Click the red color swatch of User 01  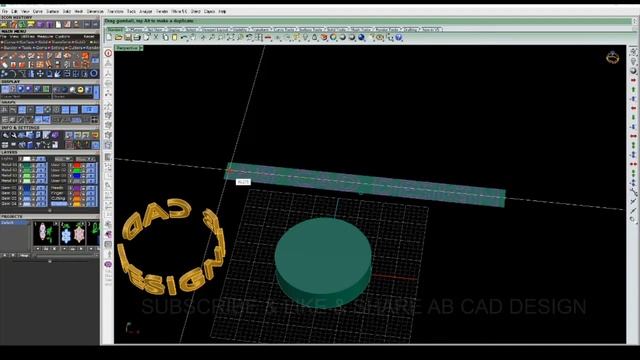pos(77,165)
